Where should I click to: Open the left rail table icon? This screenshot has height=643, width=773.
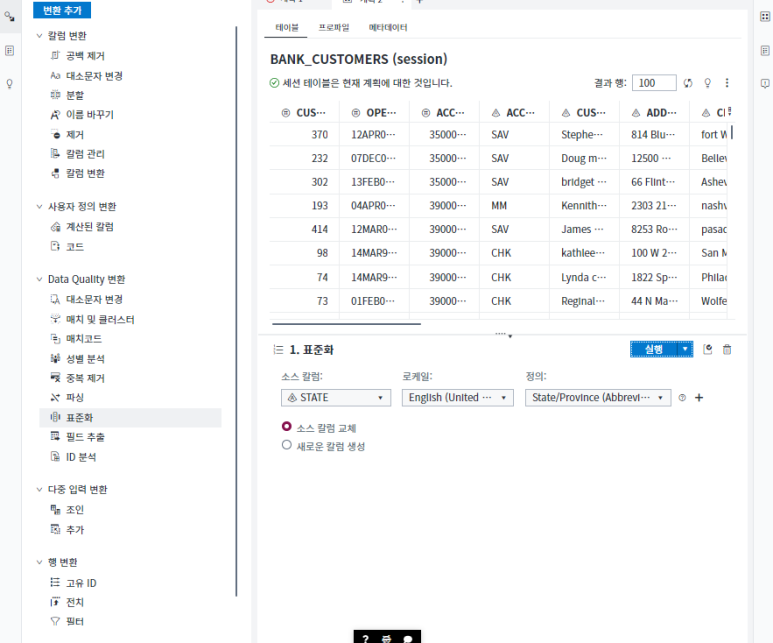click(9, 50)
